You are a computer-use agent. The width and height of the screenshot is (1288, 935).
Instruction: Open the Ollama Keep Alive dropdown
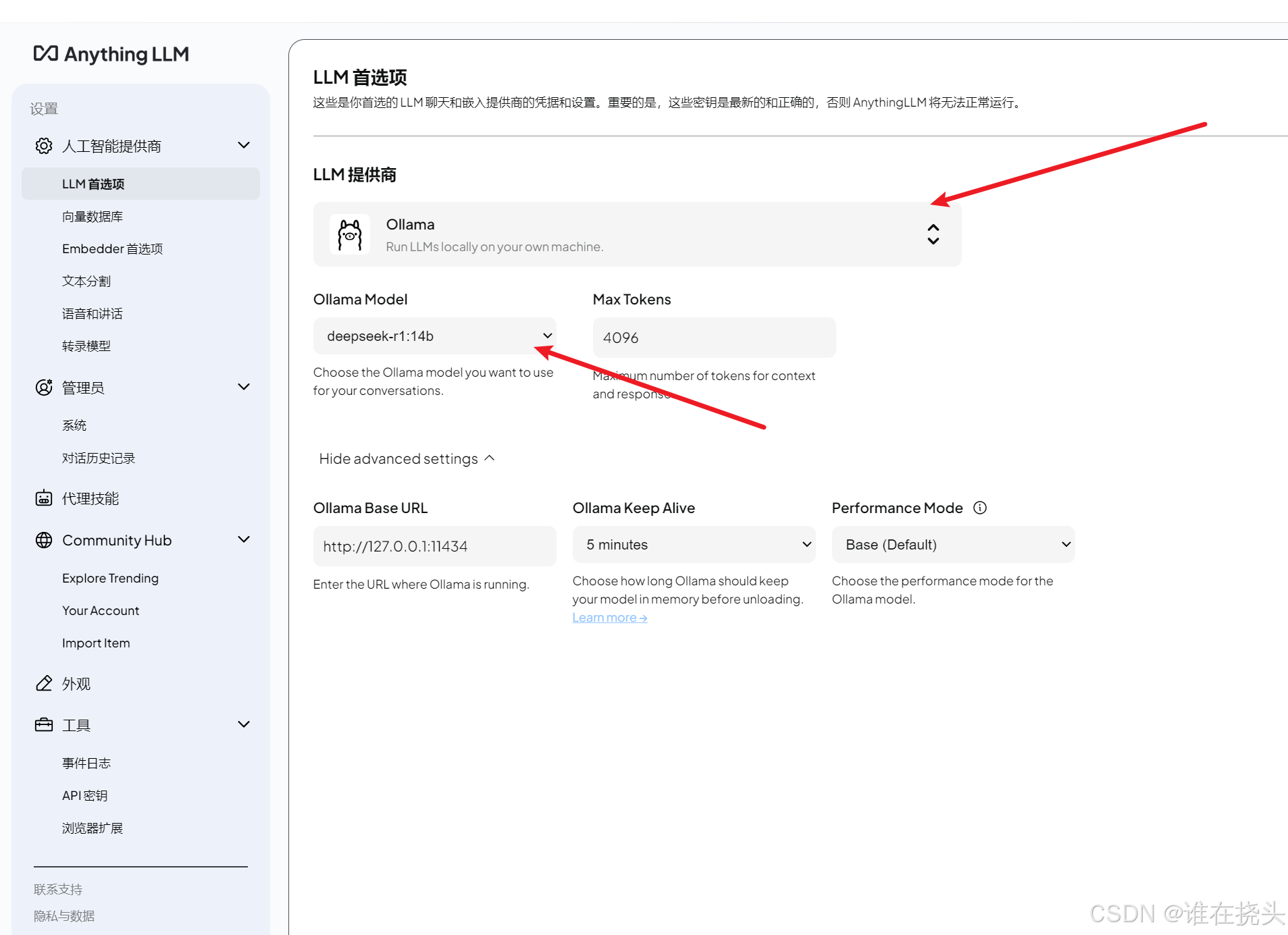click(694, 545)
